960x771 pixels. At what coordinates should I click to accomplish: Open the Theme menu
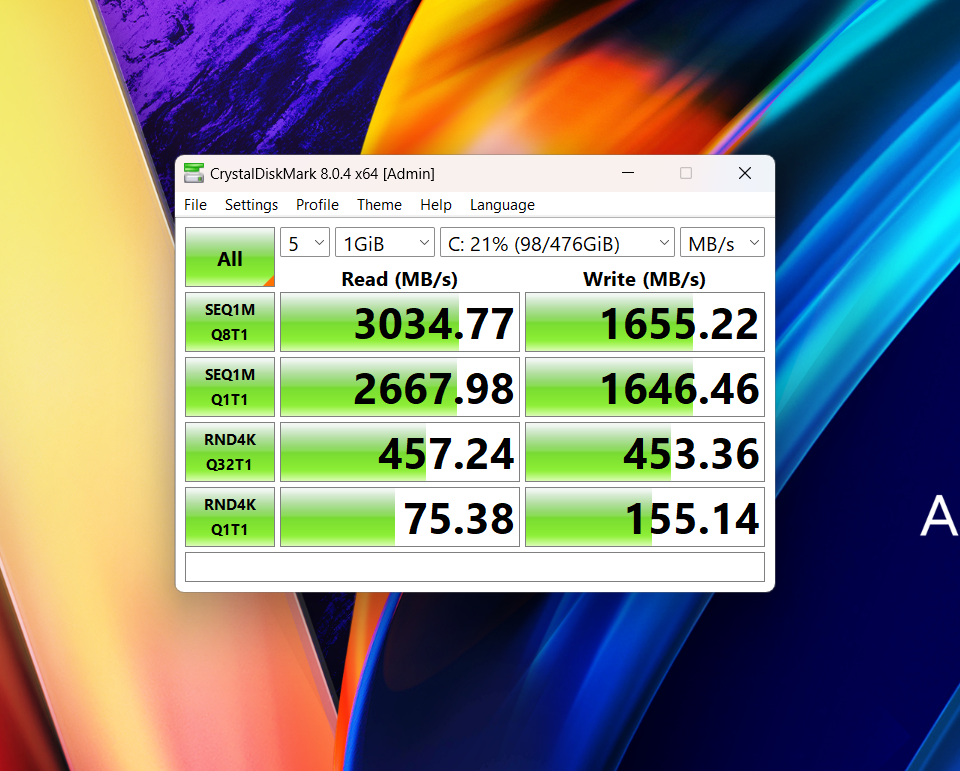tap(380, 205)
